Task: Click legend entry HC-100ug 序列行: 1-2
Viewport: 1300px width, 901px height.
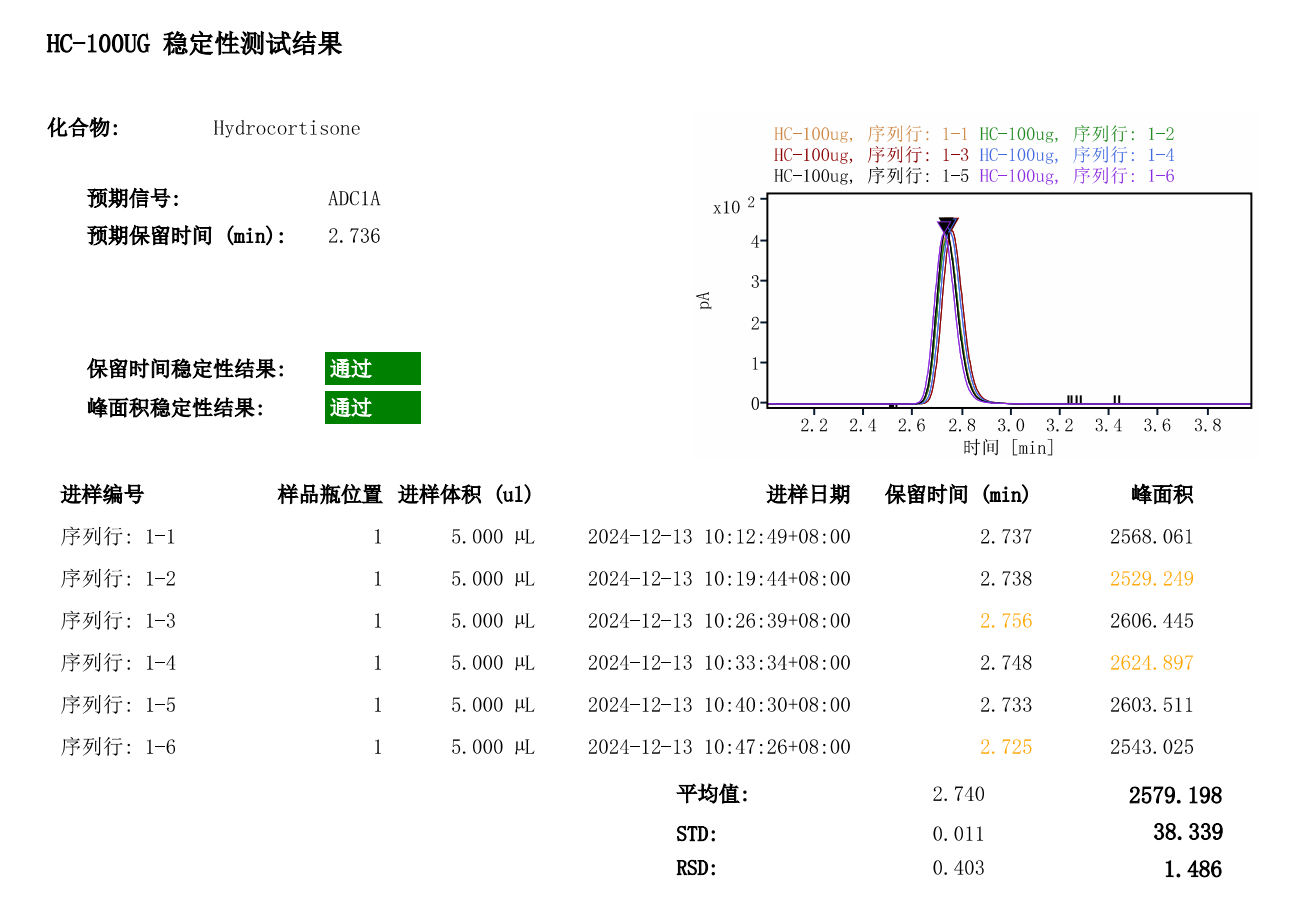Action: point(1077,134)
